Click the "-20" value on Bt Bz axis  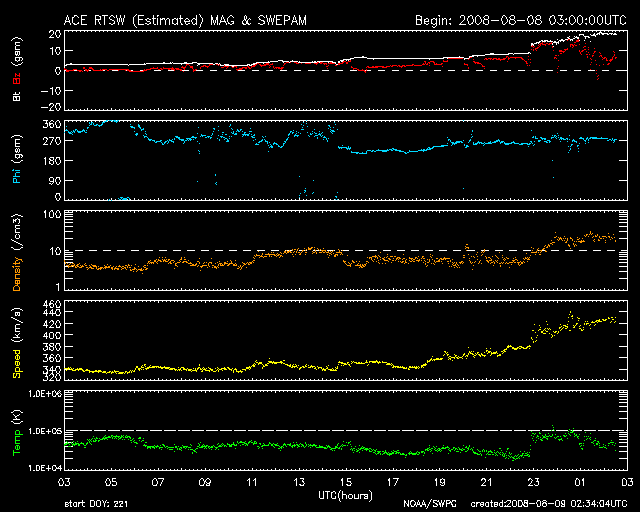[51, 107]
